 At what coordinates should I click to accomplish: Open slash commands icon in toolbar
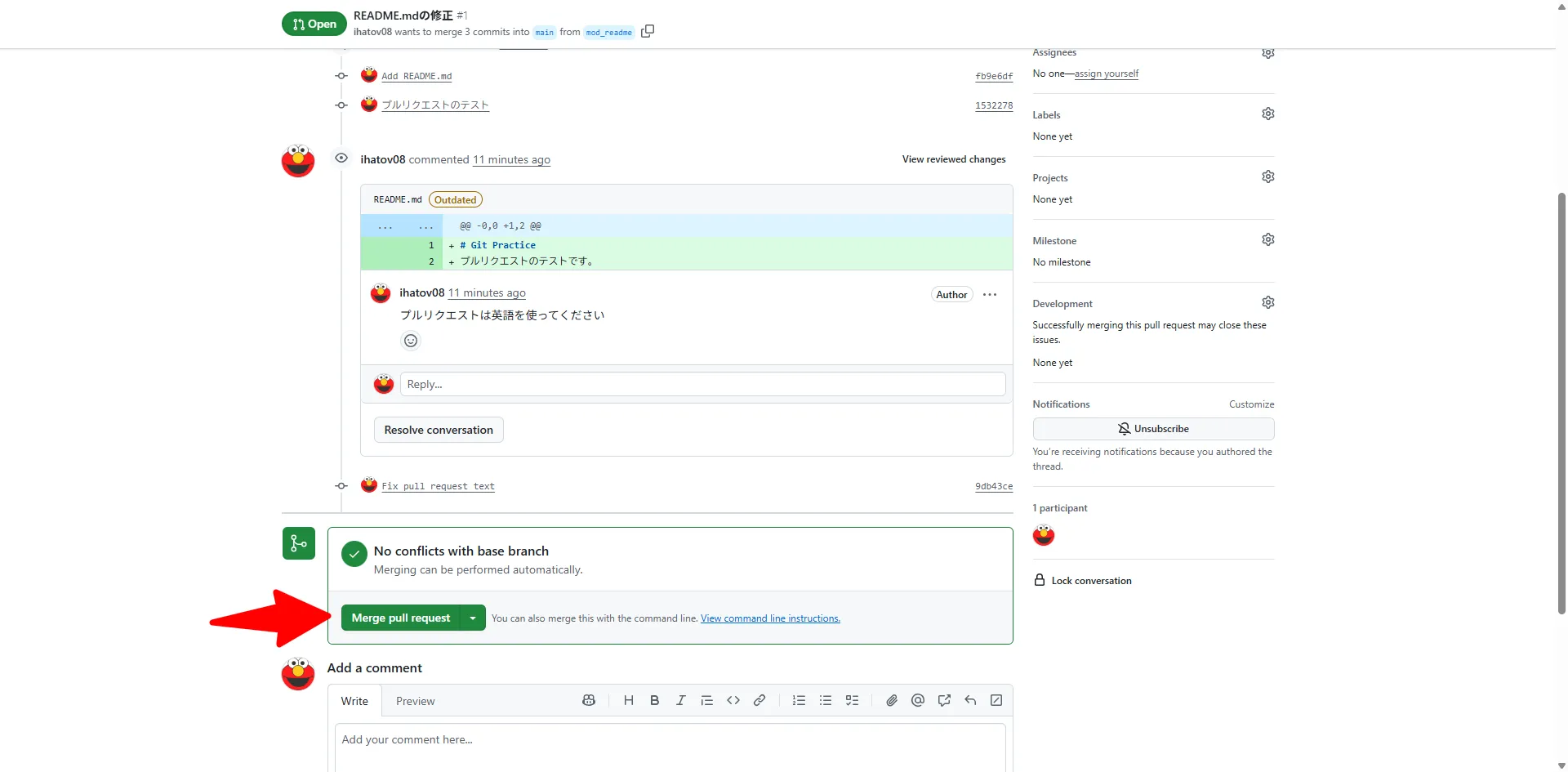pos(996,700)
